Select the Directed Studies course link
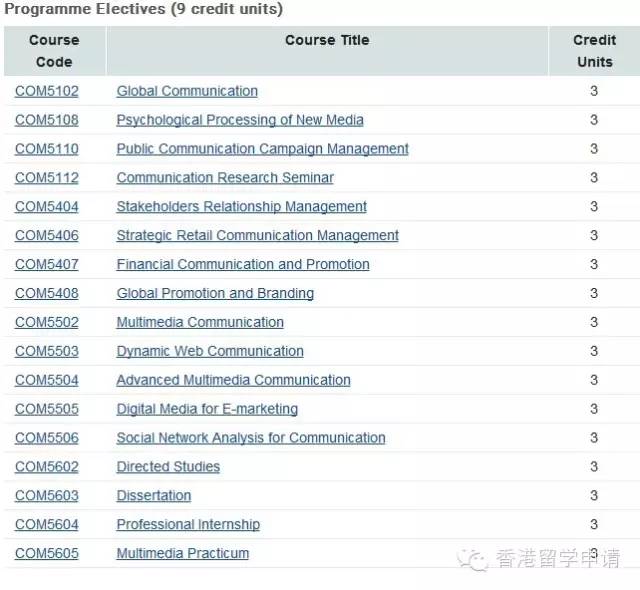This screenshot has height=590, width=640. click(168, 467)
